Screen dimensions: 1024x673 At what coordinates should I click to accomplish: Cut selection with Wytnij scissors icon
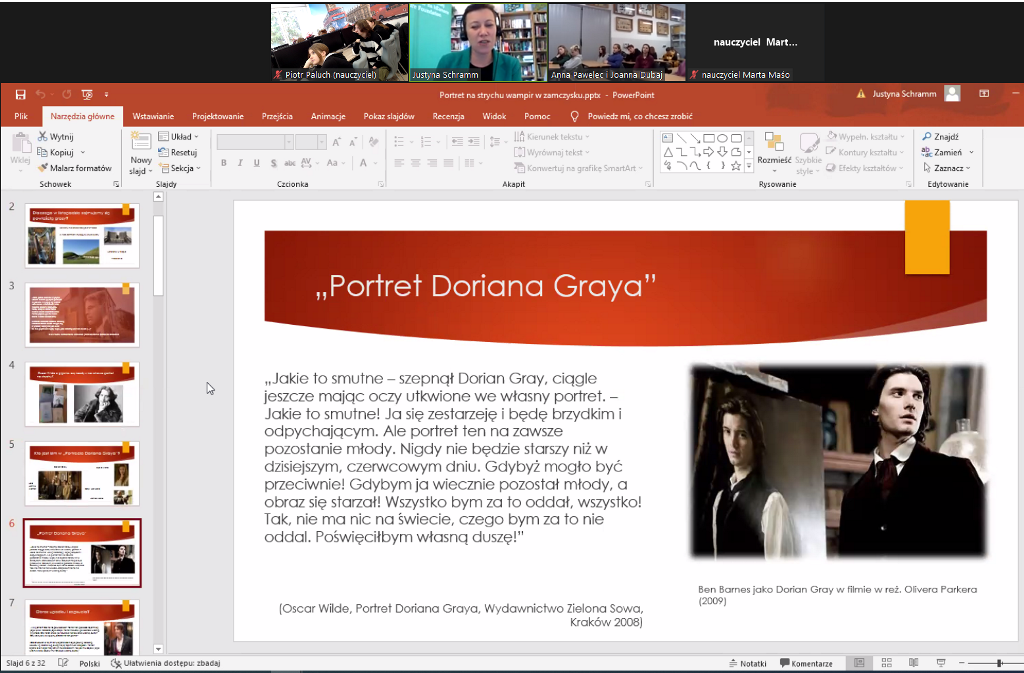tap(44, 136)
